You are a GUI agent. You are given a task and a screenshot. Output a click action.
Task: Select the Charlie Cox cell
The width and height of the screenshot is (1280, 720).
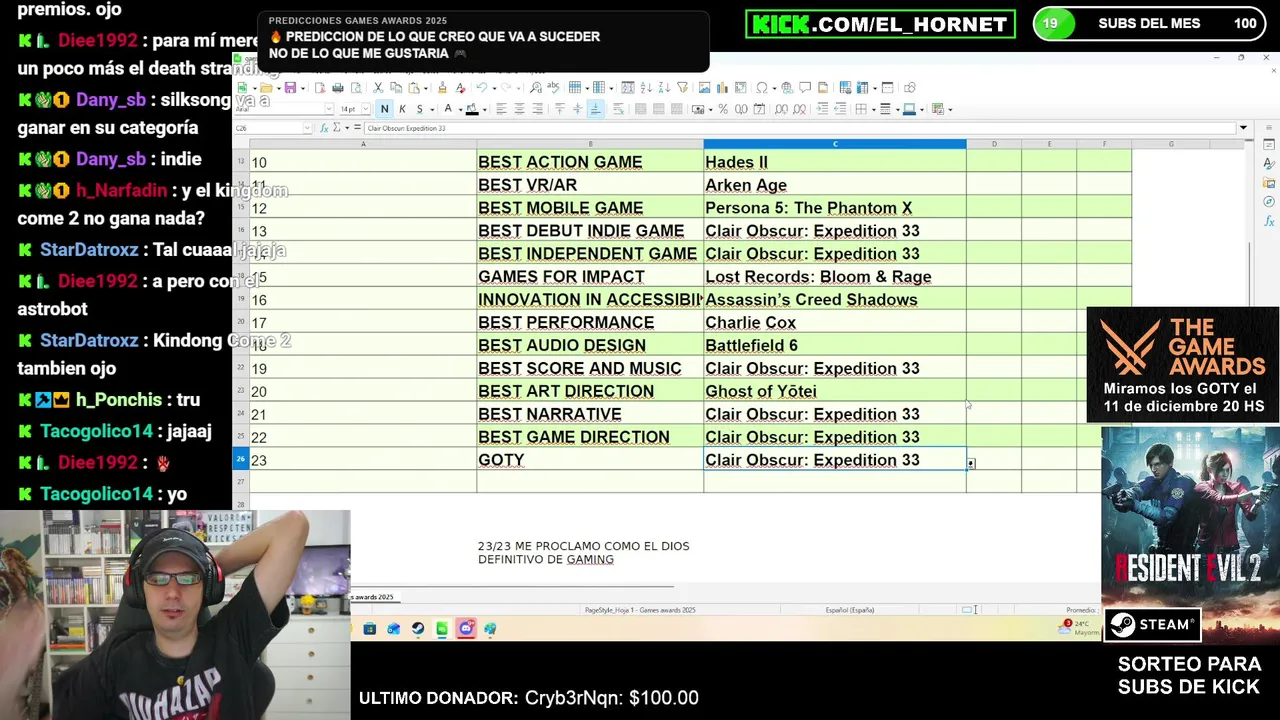(835, 322)
